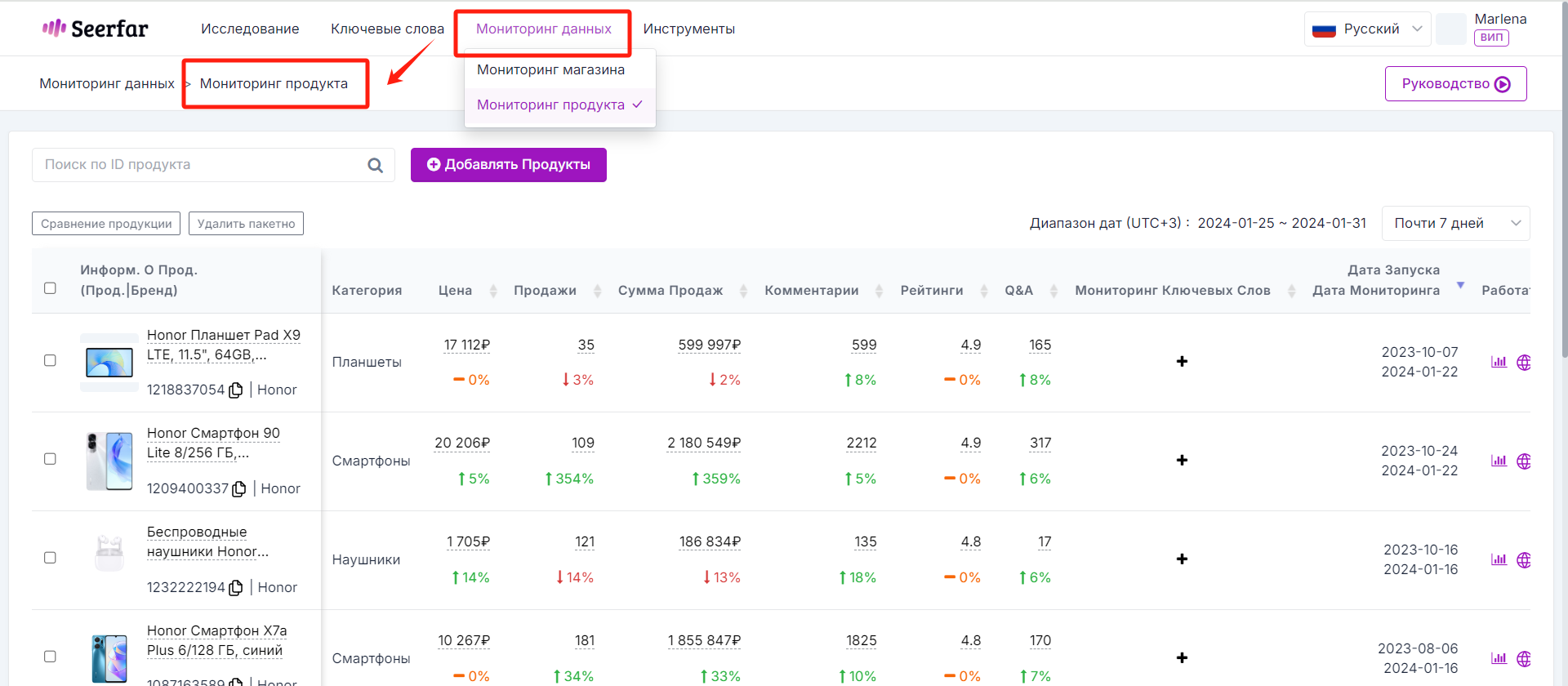
Task: Open the Руководство video guide
Action: (1455, 84)
